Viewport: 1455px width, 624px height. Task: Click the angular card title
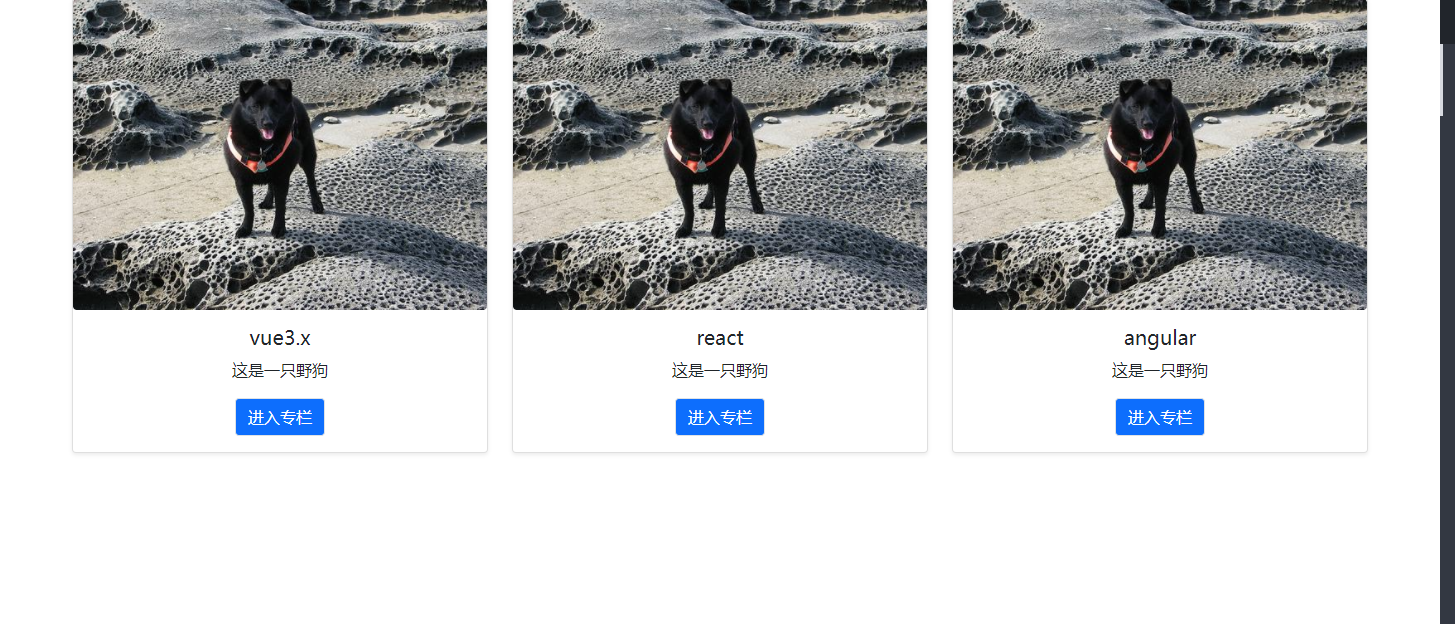pos(1160,339)
